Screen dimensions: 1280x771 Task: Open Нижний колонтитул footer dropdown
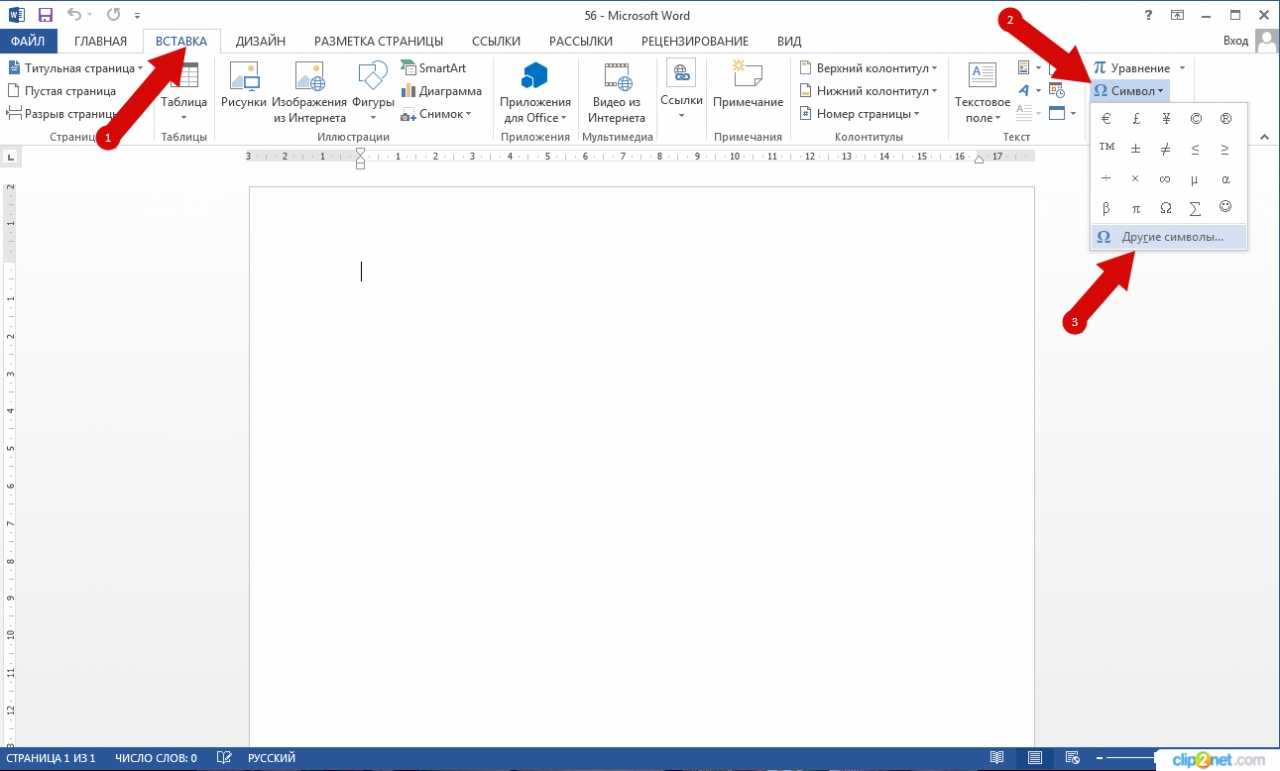(869, 91)
